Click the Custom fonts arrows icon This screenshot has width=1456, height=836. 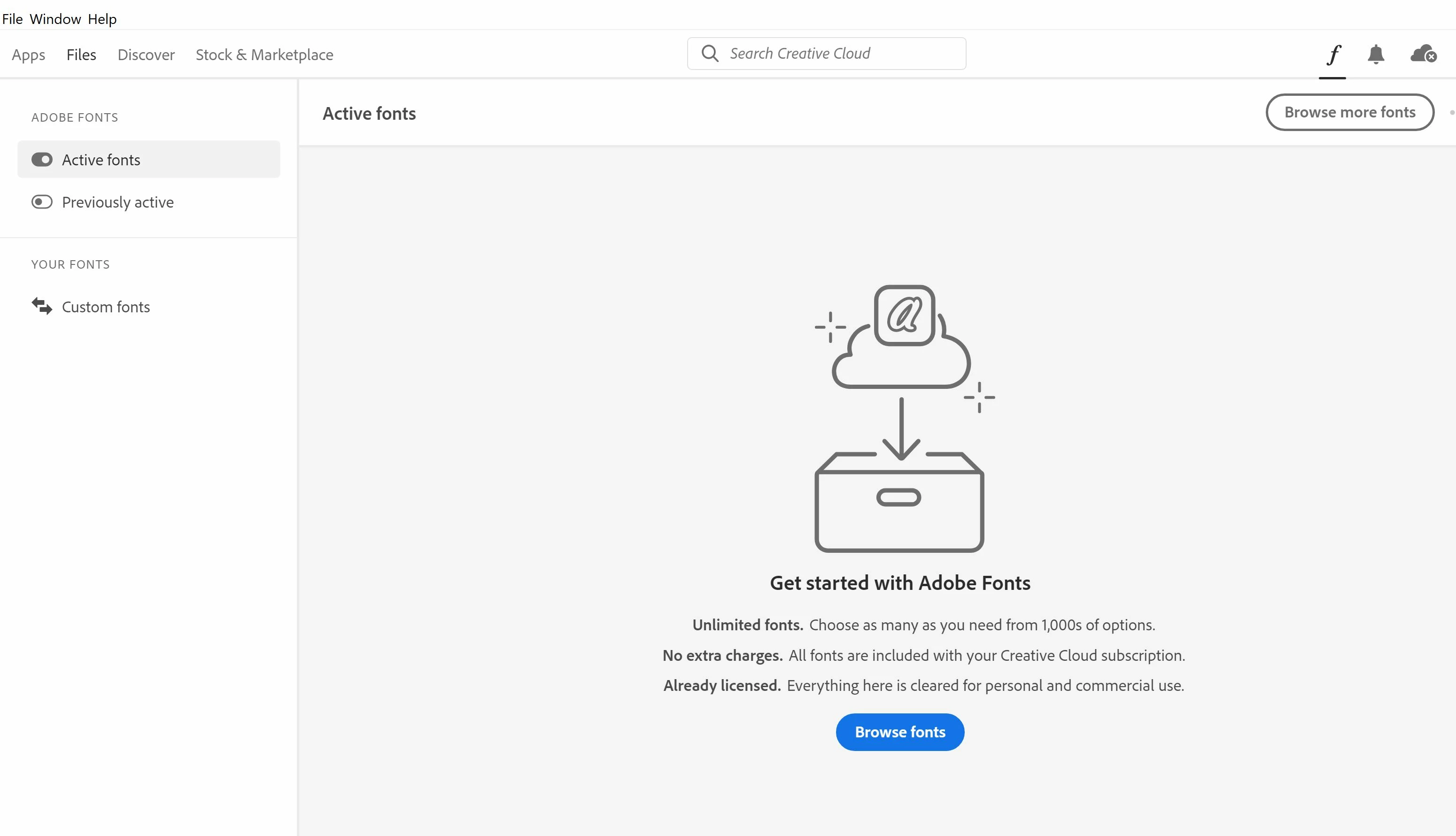coord(42,306)
